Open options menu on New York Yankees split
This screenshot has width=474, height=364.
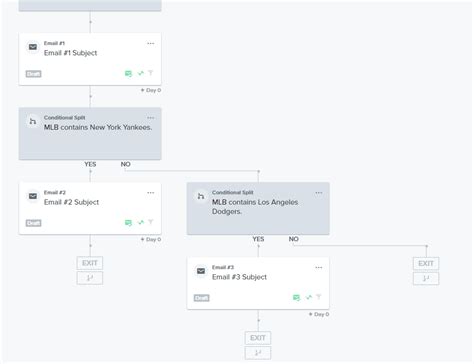coord(151,118)
